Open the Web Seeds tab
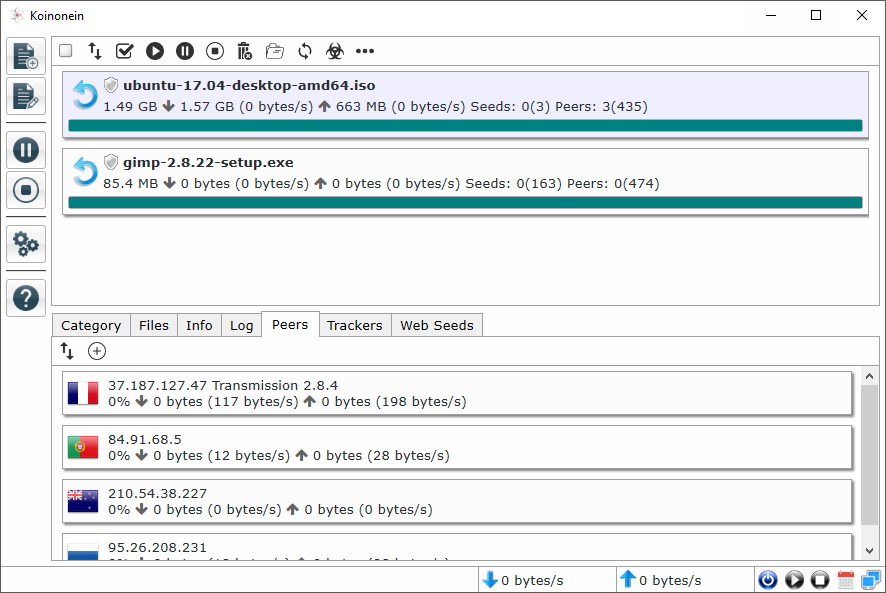The image size is (886, 593). tap(437, 325)
